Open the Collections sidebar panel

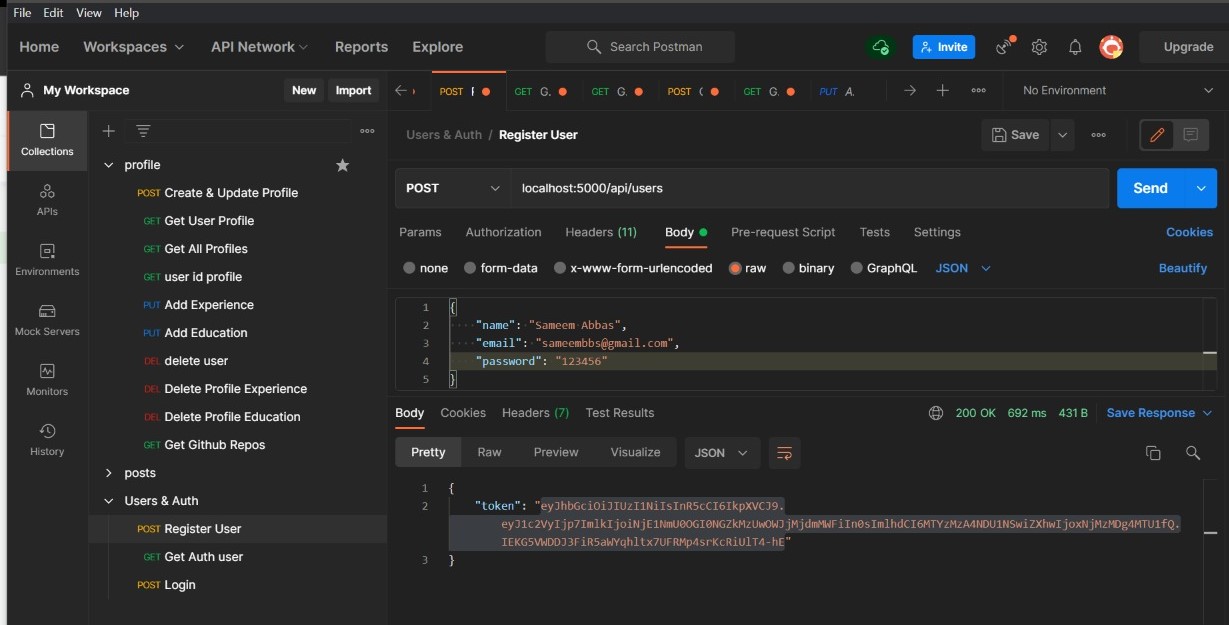point(47,140)
